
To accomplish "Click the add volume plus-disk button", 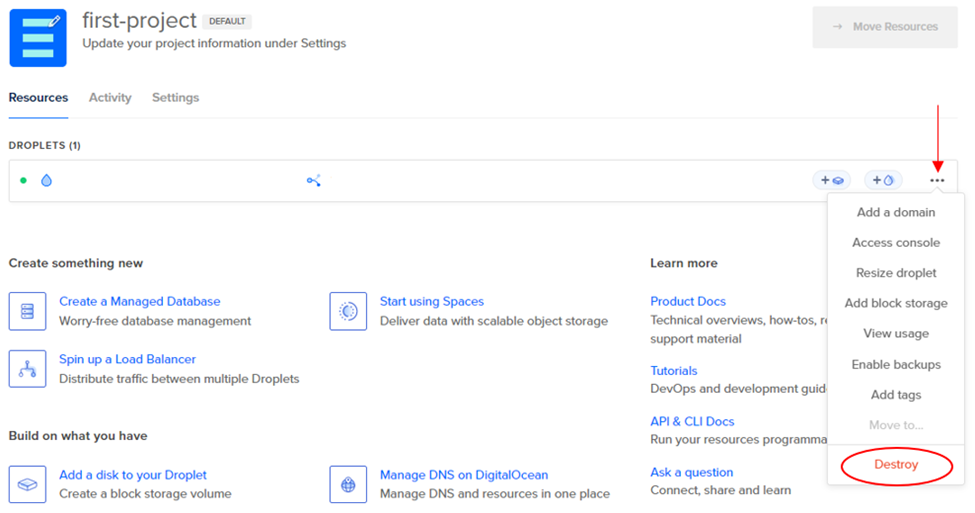I will point(831,180).
